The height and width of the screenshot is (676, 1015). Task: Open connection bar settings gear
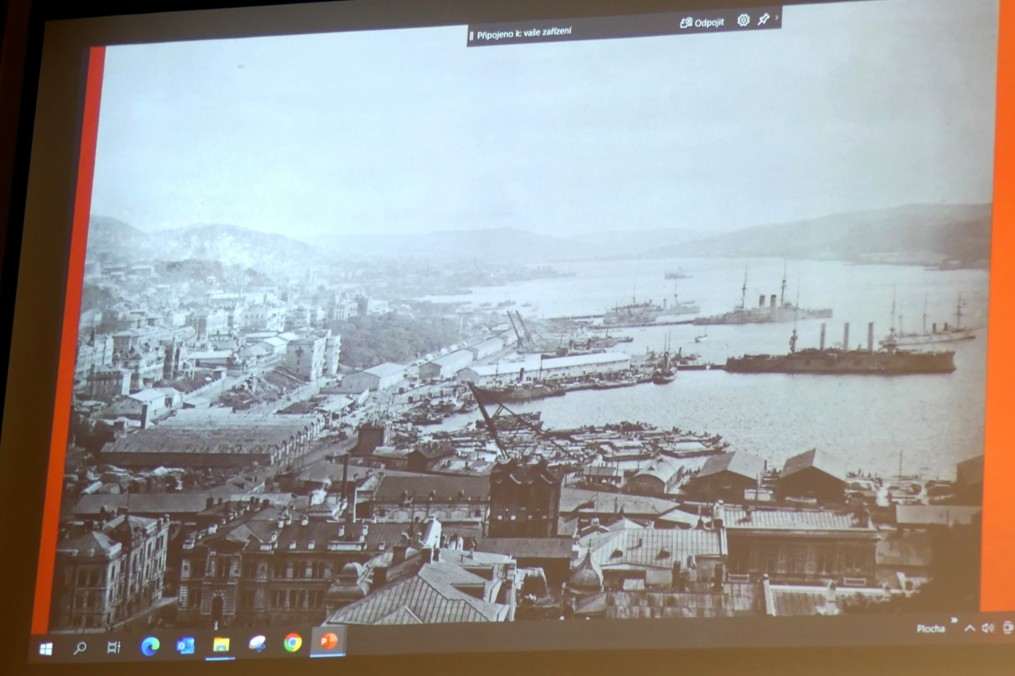coord(743,20)
